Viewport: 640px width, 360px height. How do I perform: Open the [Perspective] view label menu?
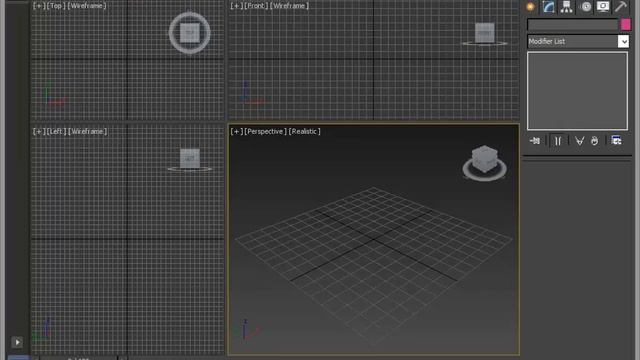[266, 131]
